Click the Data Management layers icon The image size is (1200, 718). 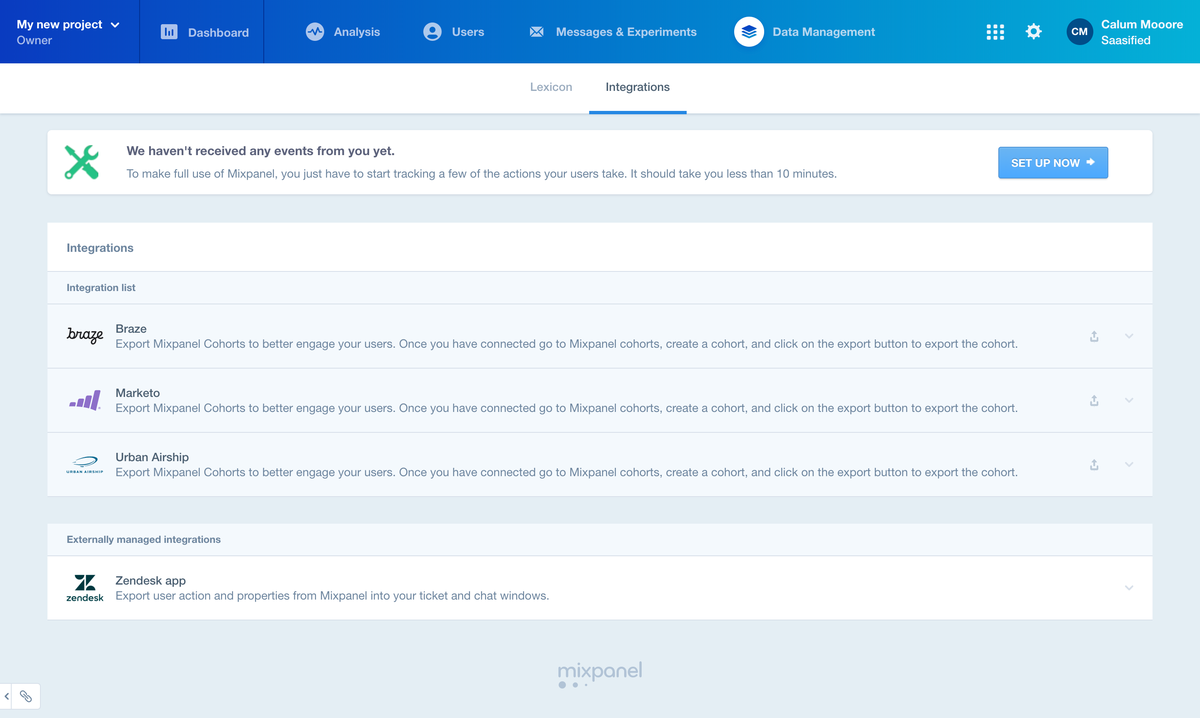(749, 32)
